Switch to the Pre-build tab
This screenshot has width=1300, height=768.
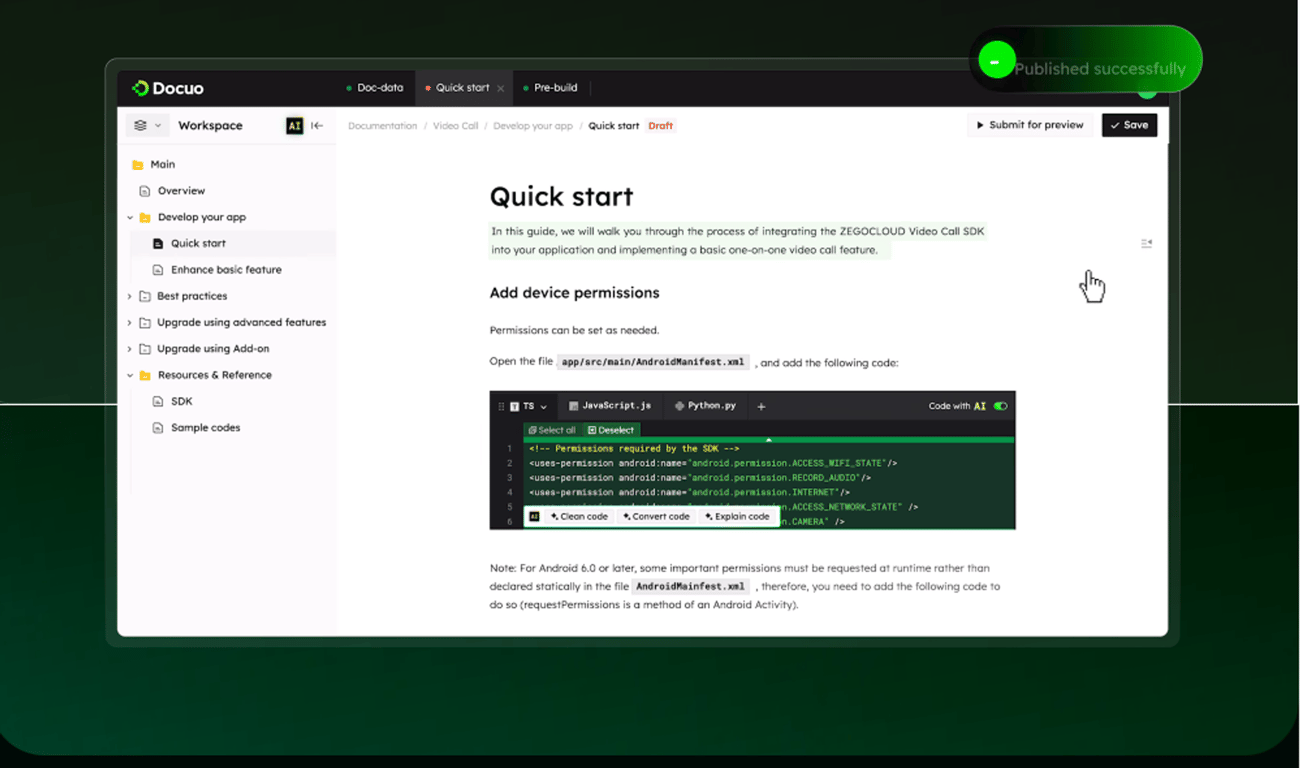pos(551,88)
